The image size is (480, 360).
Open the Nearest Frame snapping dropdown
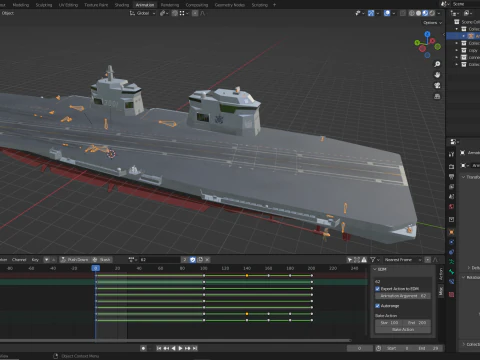tap(403, 260)
